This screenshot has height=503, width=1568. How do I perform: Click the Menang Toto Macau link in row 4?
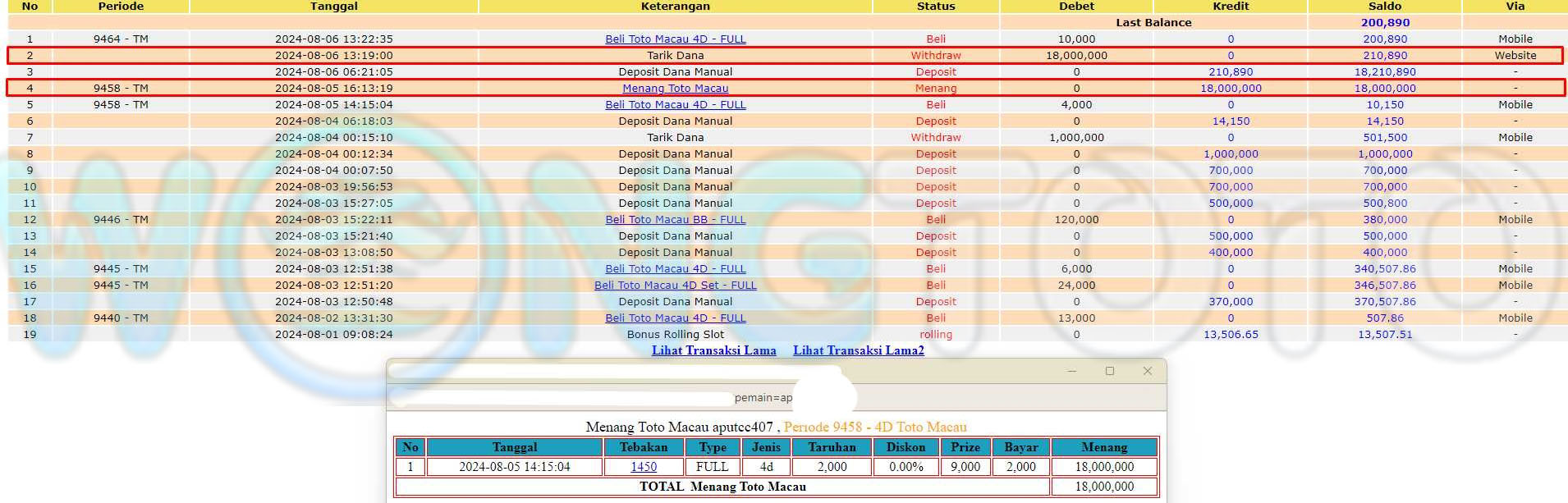675,89
